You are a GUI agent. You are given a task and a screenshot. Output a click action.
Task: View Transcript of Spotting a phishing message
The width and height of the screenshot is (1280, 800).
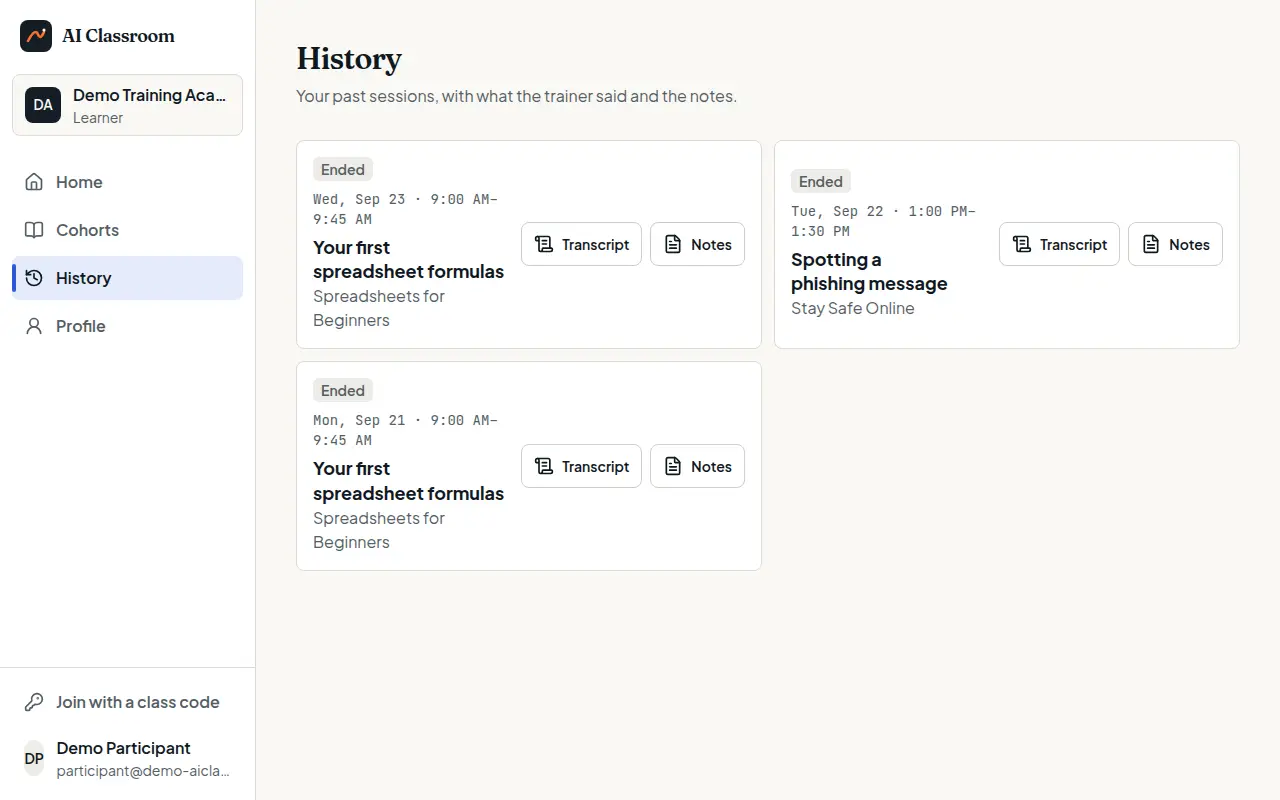coord(1059,244)
